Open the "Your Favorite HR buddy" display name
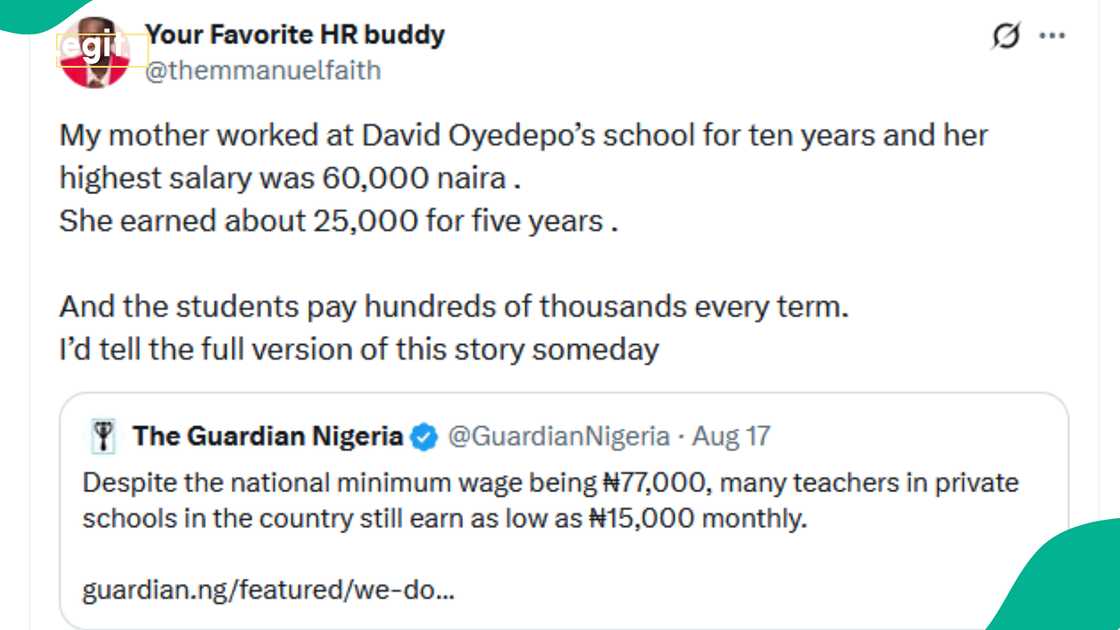This screenshot has width=1120, height=630. (x=295, y=35)
